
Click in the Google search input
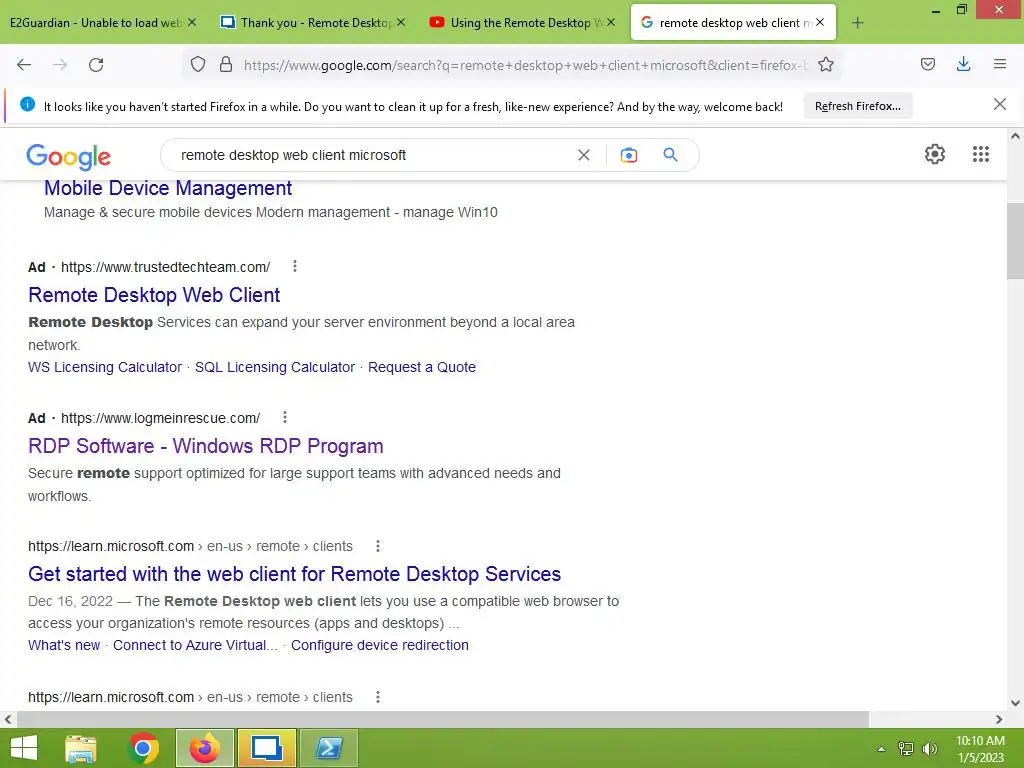(372, 155)
